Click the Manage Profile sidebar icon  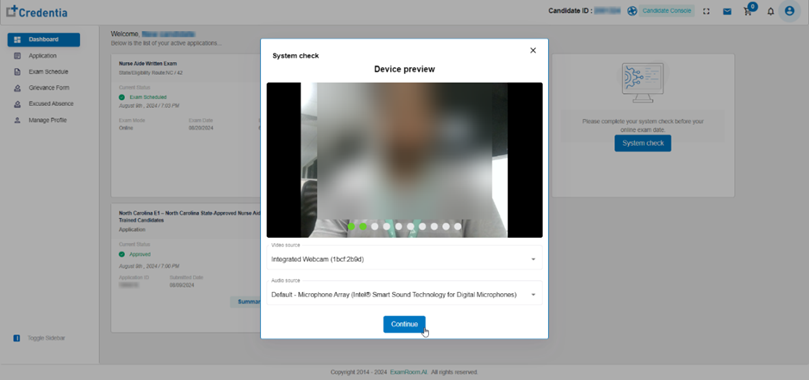click(x=17, y=120)
